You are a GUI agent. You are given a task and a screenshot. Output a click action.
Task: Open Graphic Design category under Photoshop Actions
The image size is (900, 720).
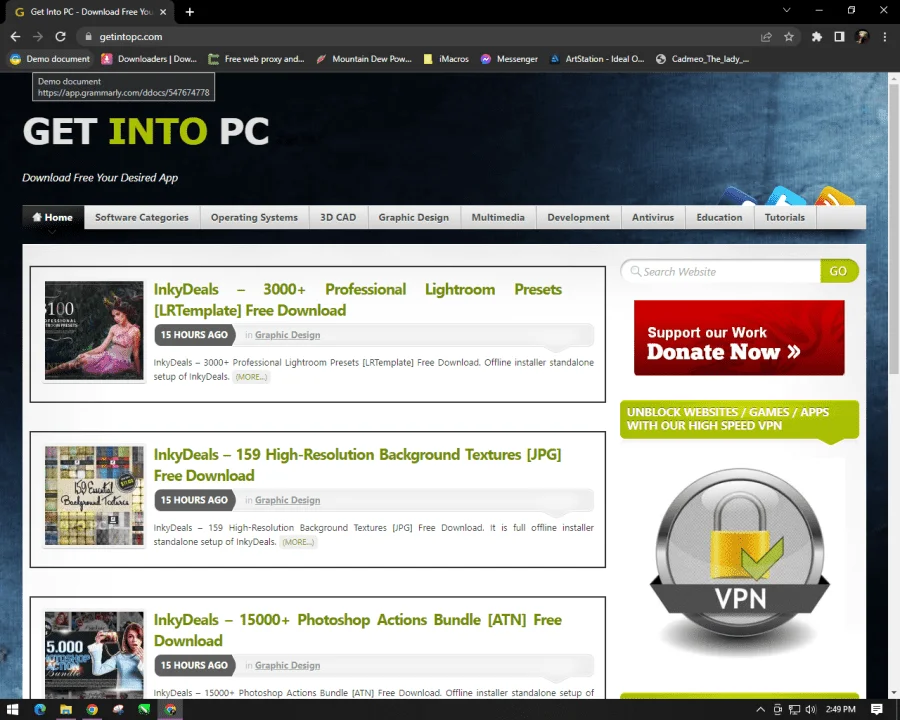(x=288, y=665)
